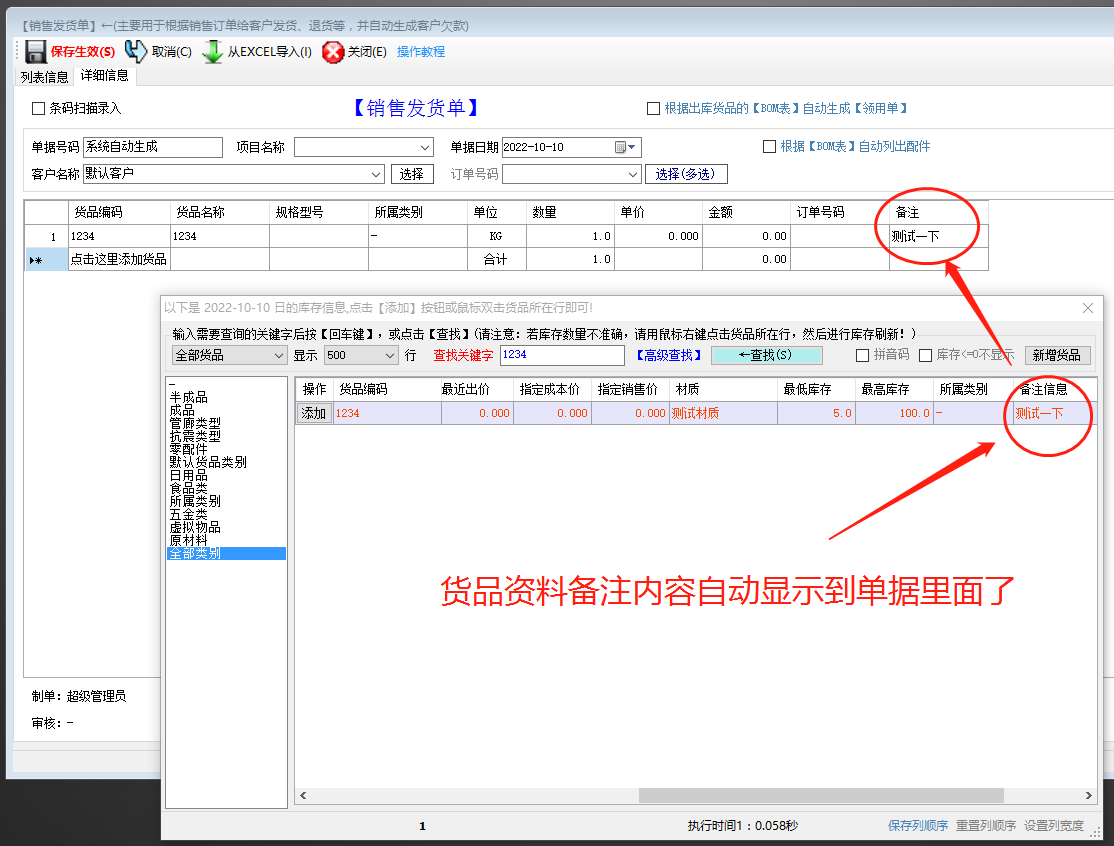
Task: Open the 显示 500 rows dropdown
Action: (x=392, y=355)
